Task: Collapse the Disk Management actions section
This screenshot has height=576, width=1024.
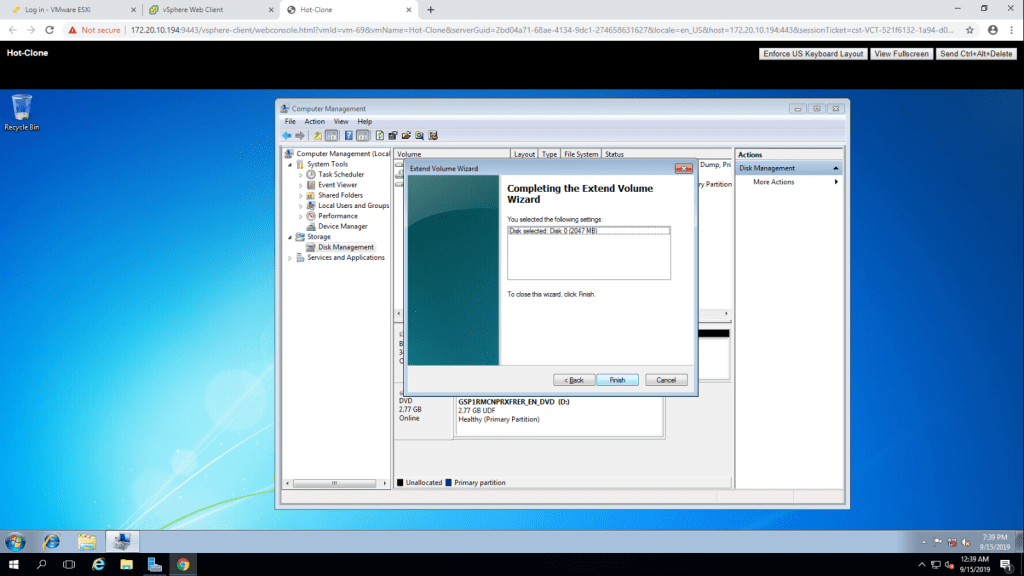Action: 836,168
